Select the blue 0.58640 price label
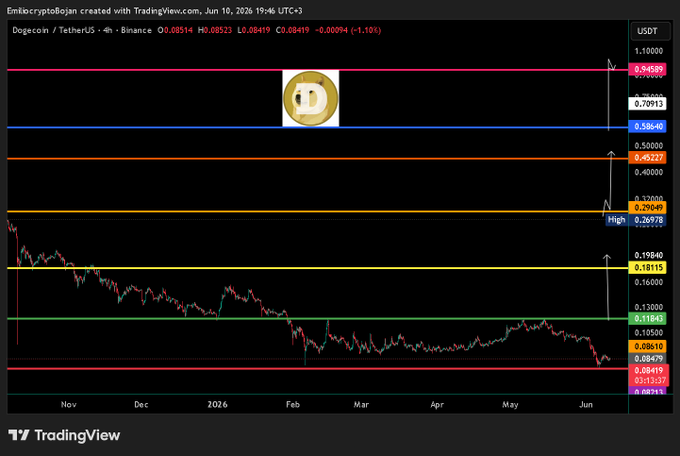The height and width of the screenshot is (456, 680). 647,127
